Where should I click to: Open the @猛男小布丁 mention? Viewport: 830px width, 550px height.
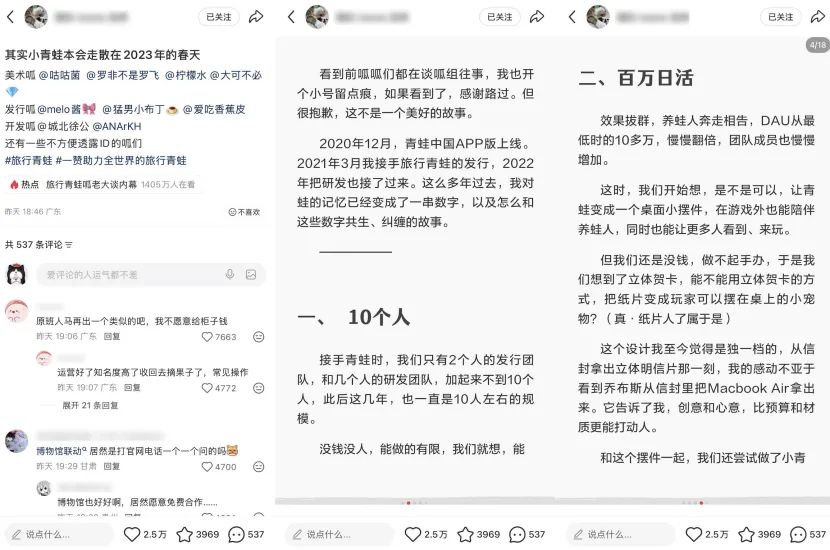click(133, 109)
